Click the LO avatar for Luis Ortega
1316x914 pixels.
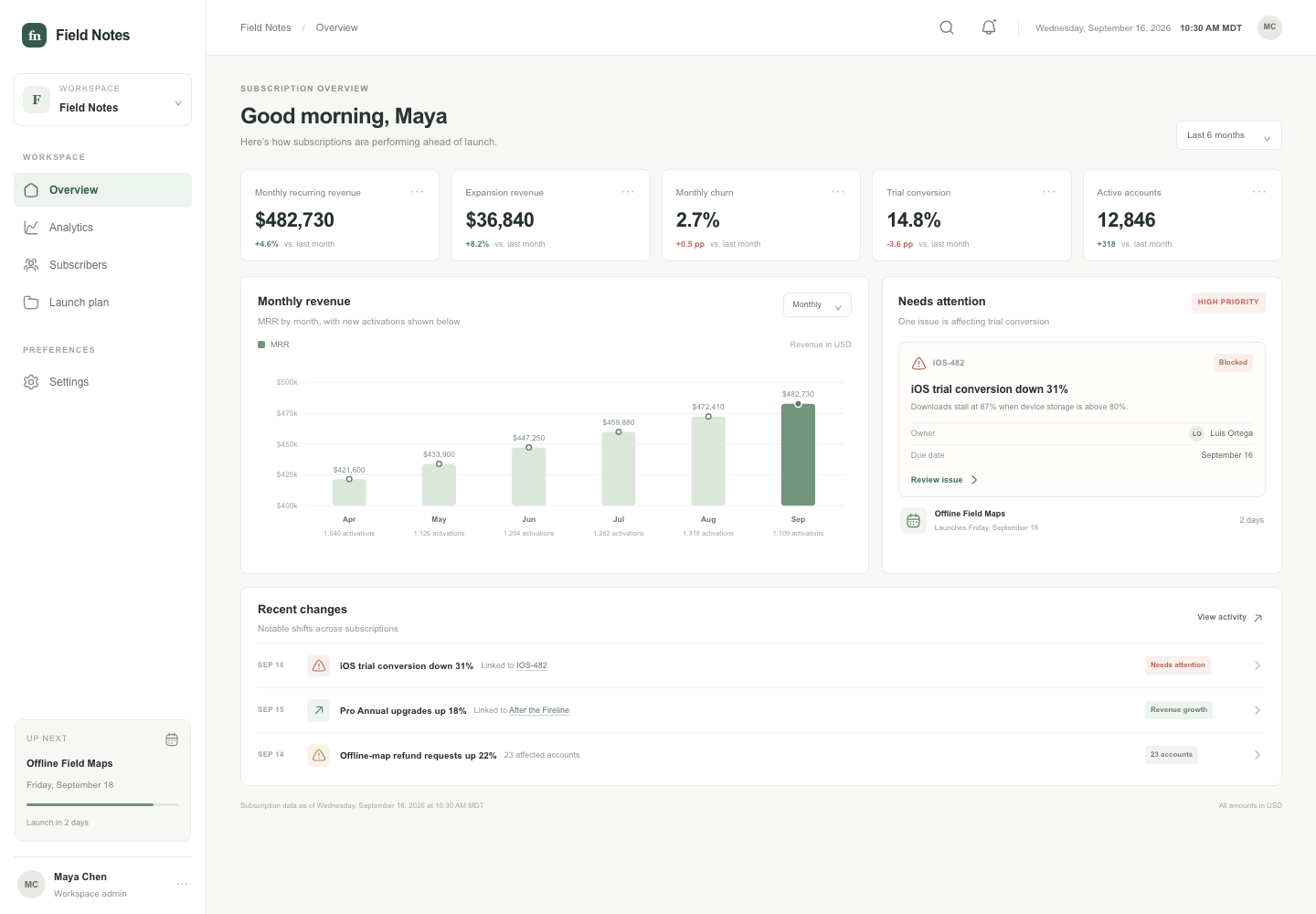click(x=1196, y=433)
